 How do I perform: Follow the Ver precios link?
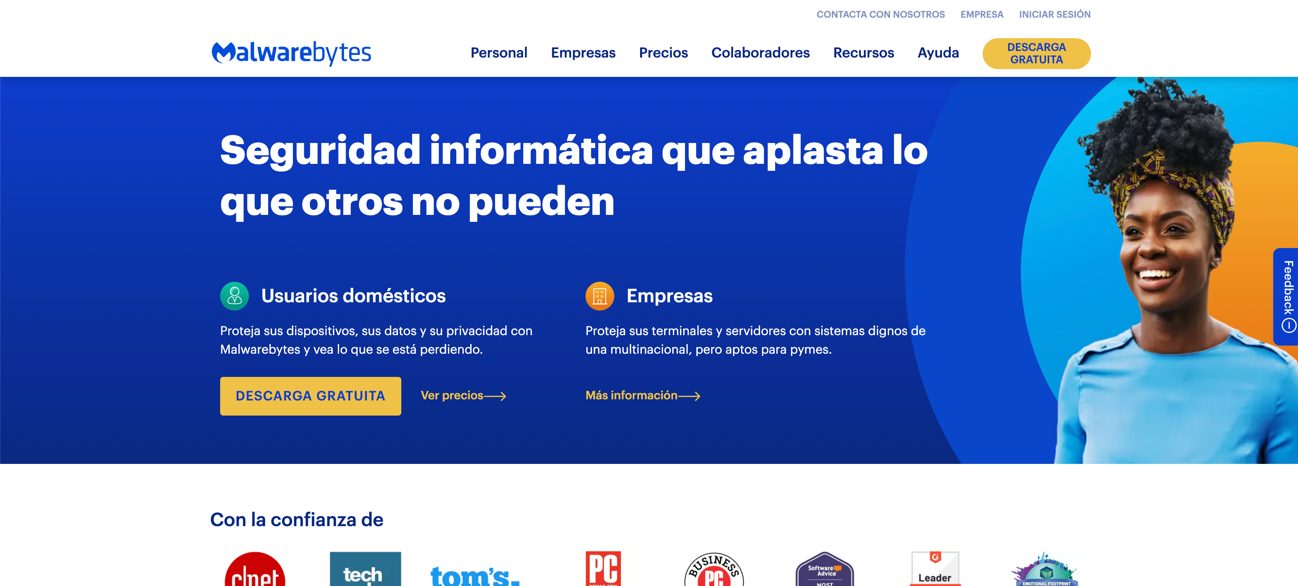point(463,396)
